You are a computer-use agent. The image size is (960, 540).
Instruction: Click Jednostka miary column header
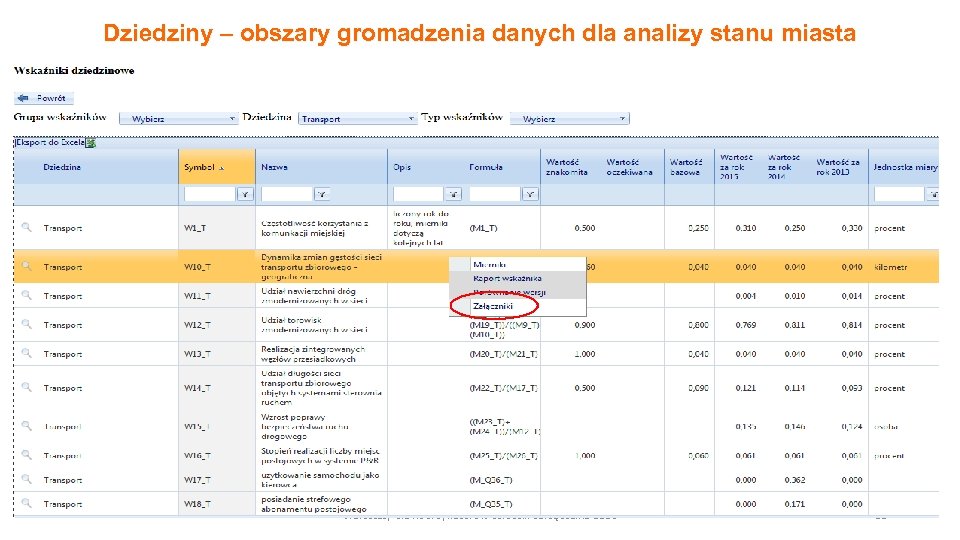pyautogui.click(x=905, y=167)
